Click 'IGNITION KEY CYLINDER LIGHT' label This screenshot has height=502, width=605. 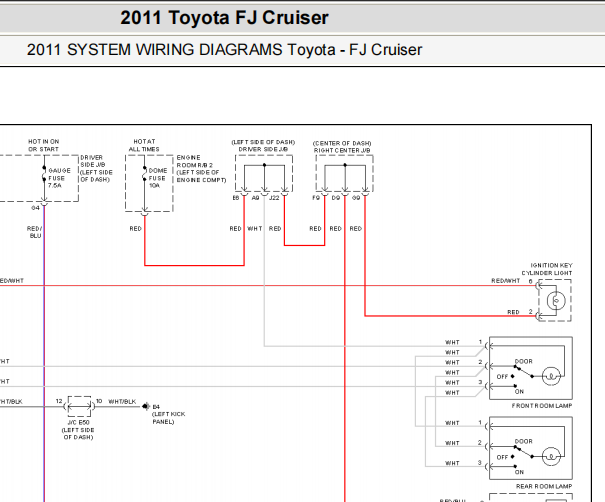click(547, 269)
